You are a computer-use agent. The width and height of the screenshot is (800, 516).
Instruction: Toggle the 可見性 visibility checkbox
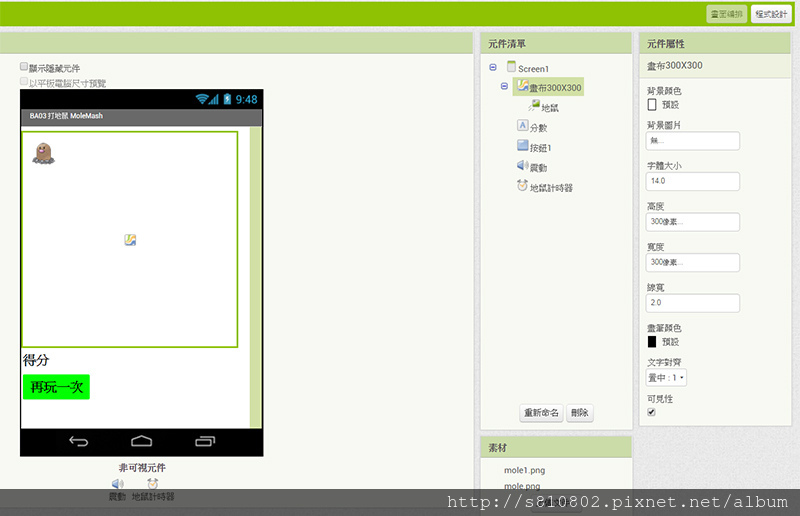(x=652, y=412)
